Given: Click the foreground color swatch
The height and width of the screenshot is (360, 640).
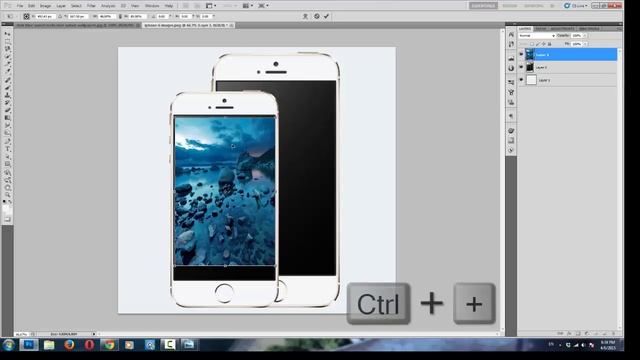Looking at the screenshot, I should click(x=6, y=208).
